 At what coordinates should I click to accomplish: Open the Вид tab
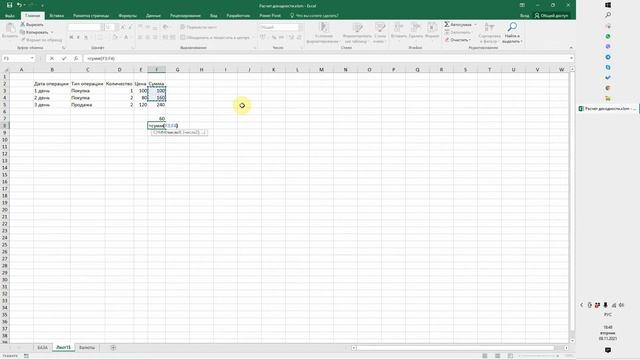213,16
